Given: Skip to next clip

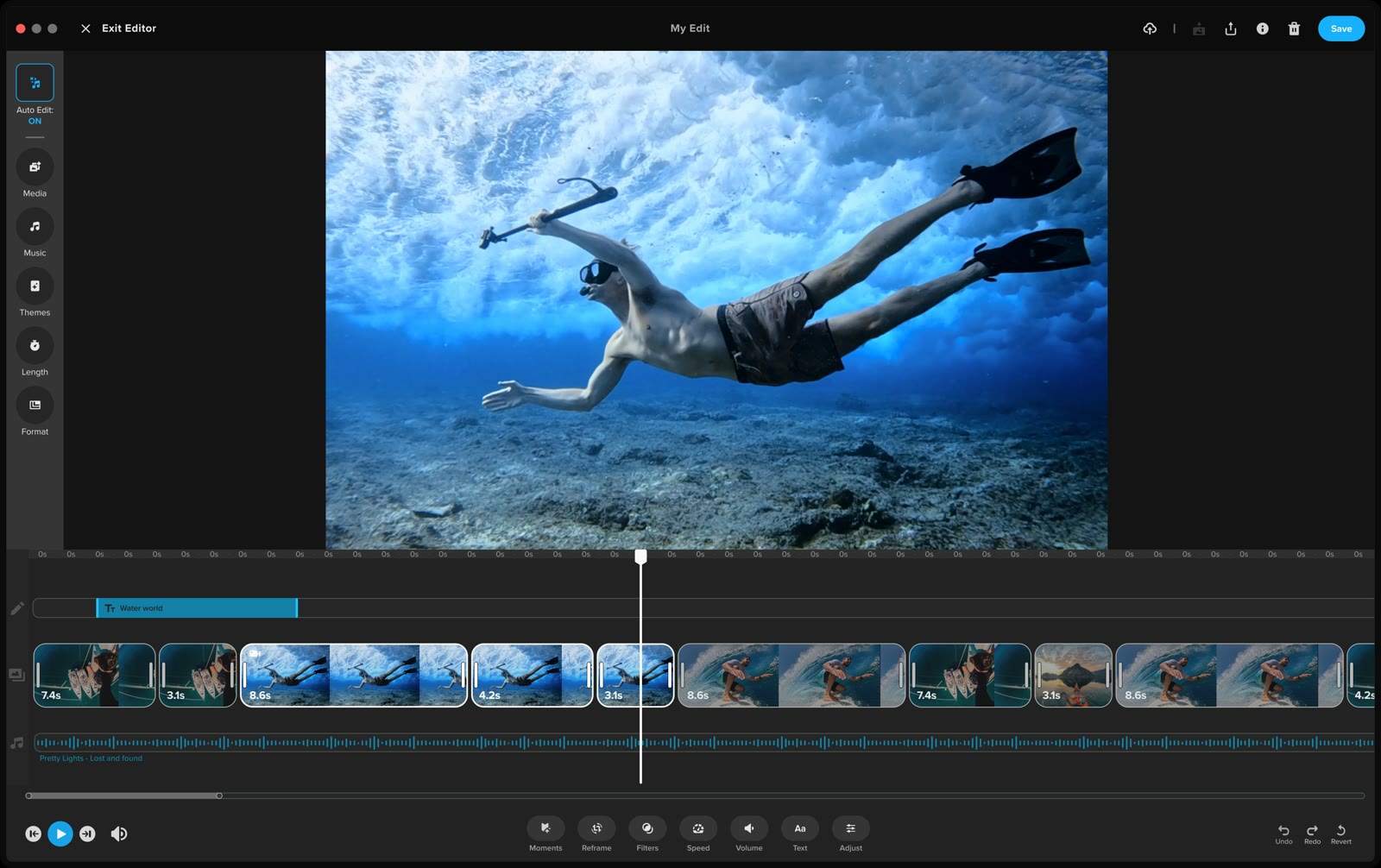Looking at the screenshot, I should (x=87, y=833).
